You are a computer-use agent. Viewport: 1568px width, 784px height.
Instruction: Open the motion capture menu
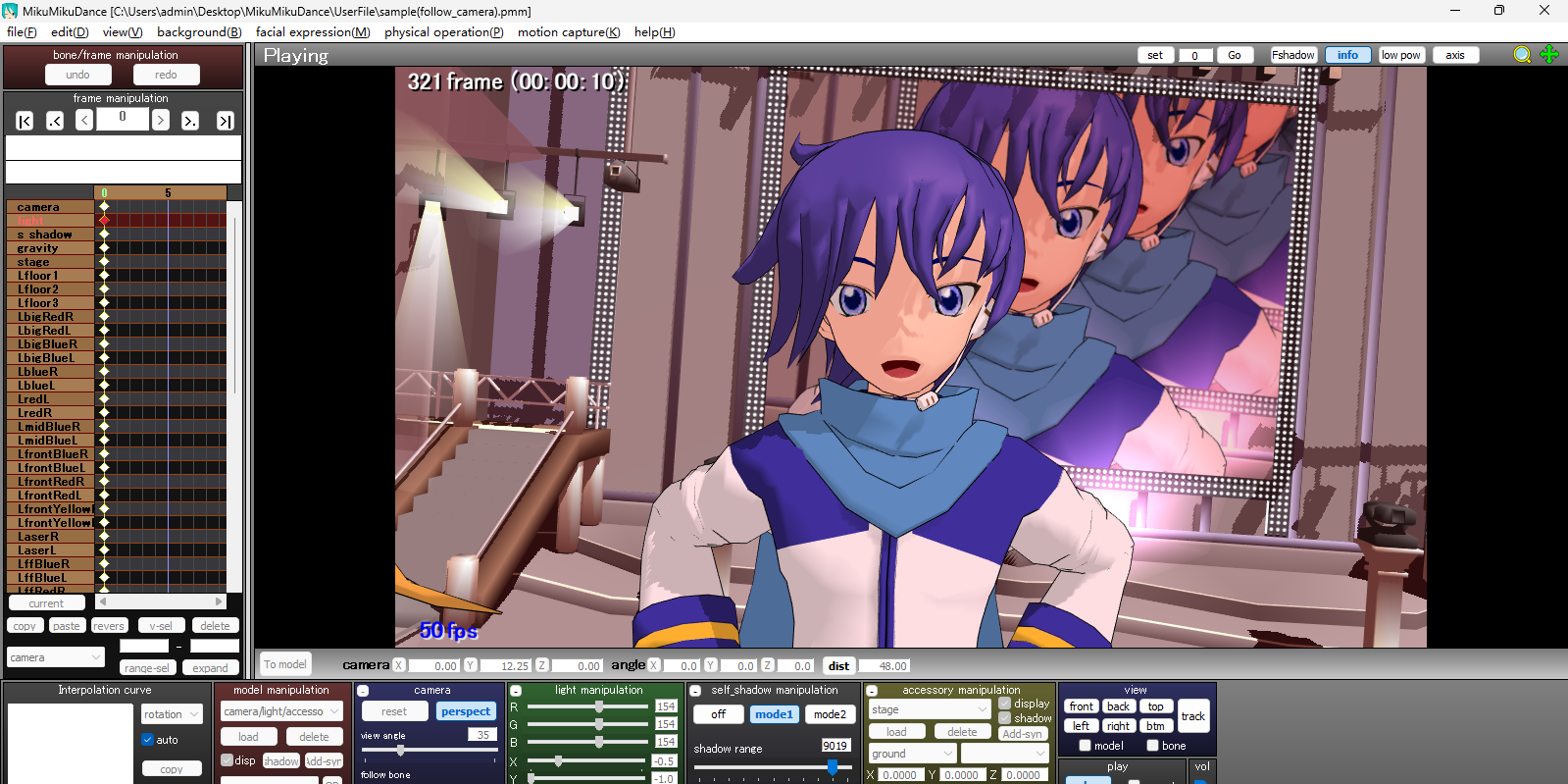(x=569, y=31)
